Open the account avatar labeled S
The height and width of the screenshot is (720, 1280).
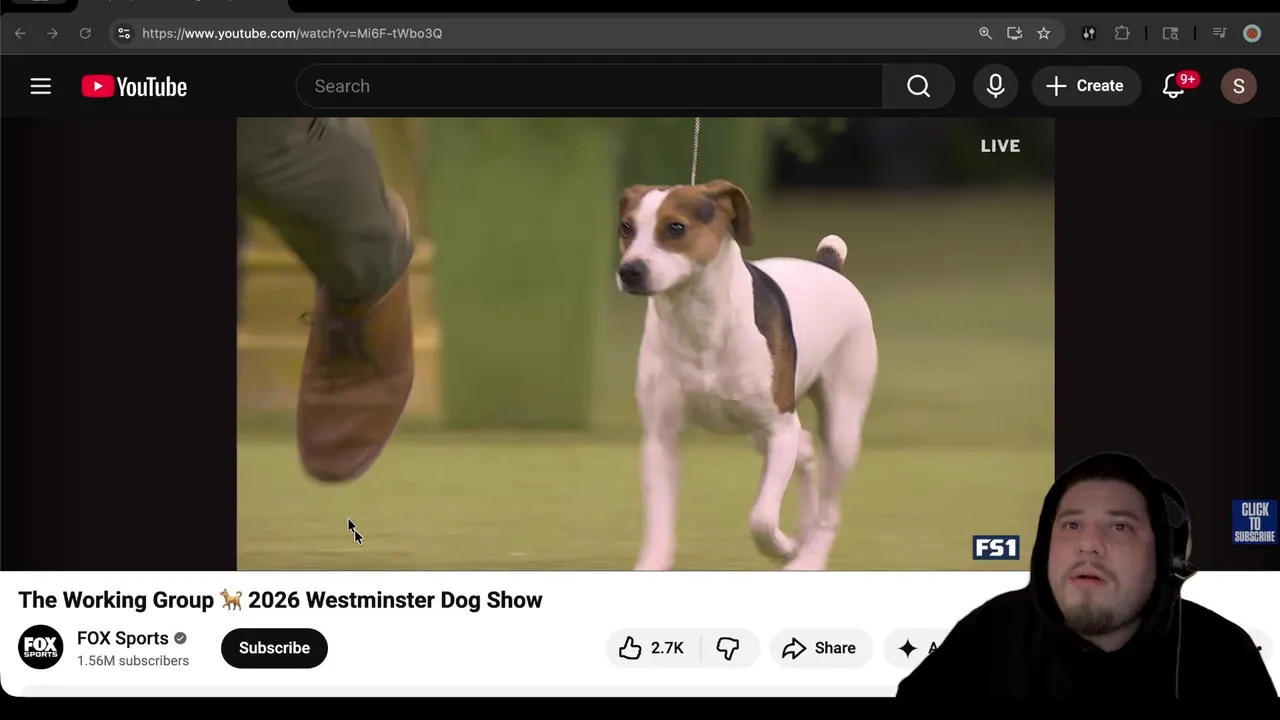point(1238,86)
